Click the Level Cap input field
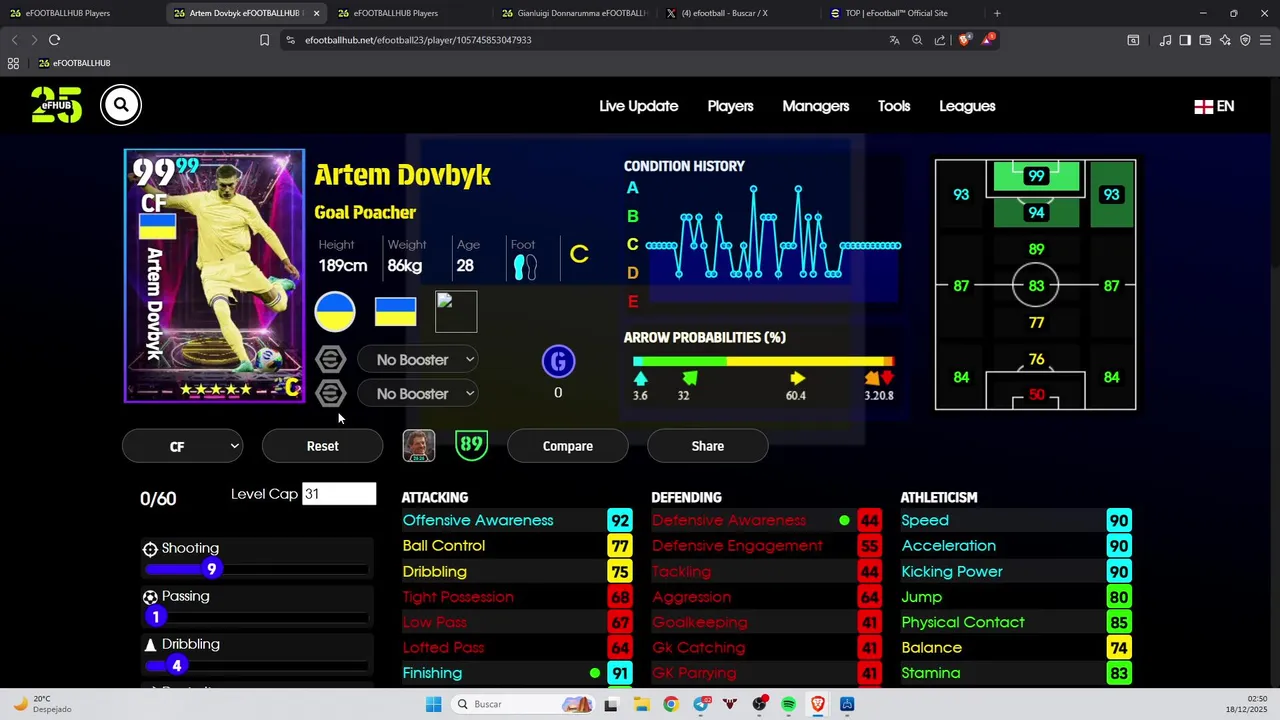The width and height of the screenshot is (1280, 720). pos(339,494)
